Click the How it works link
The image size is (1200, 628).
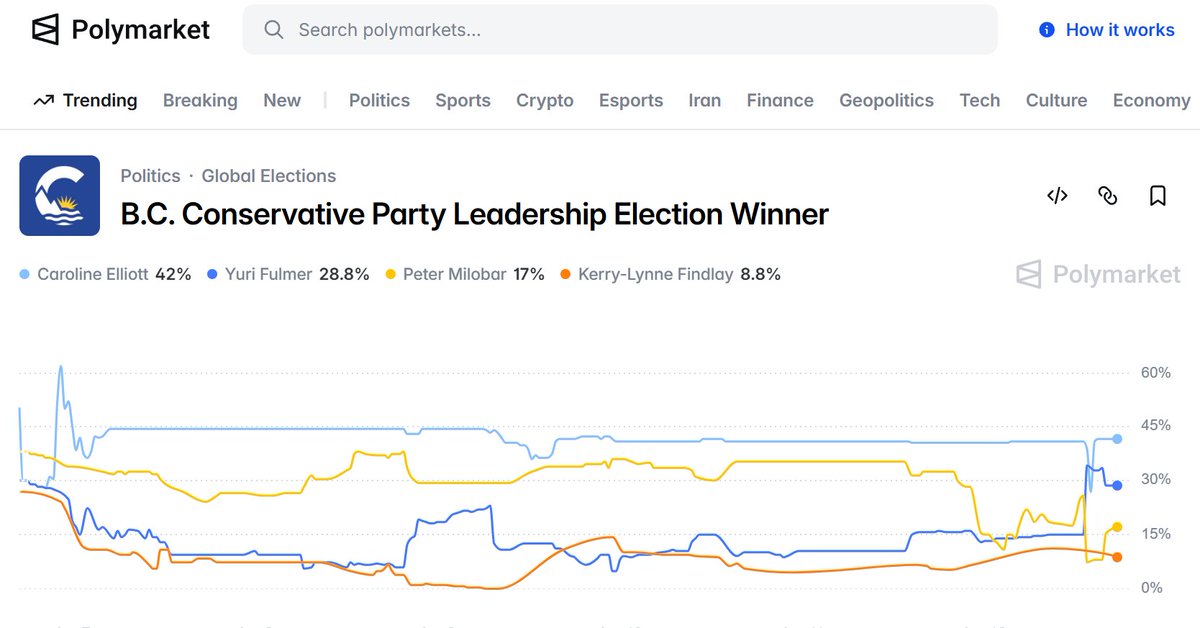1120,30
